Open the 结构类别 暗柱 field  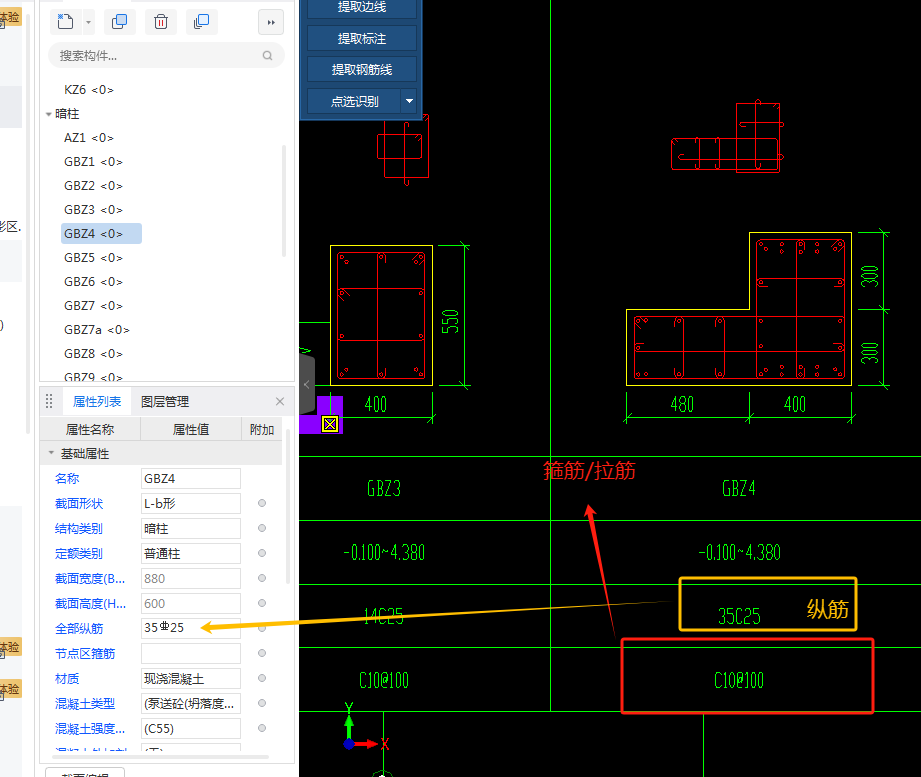point(191,529)
